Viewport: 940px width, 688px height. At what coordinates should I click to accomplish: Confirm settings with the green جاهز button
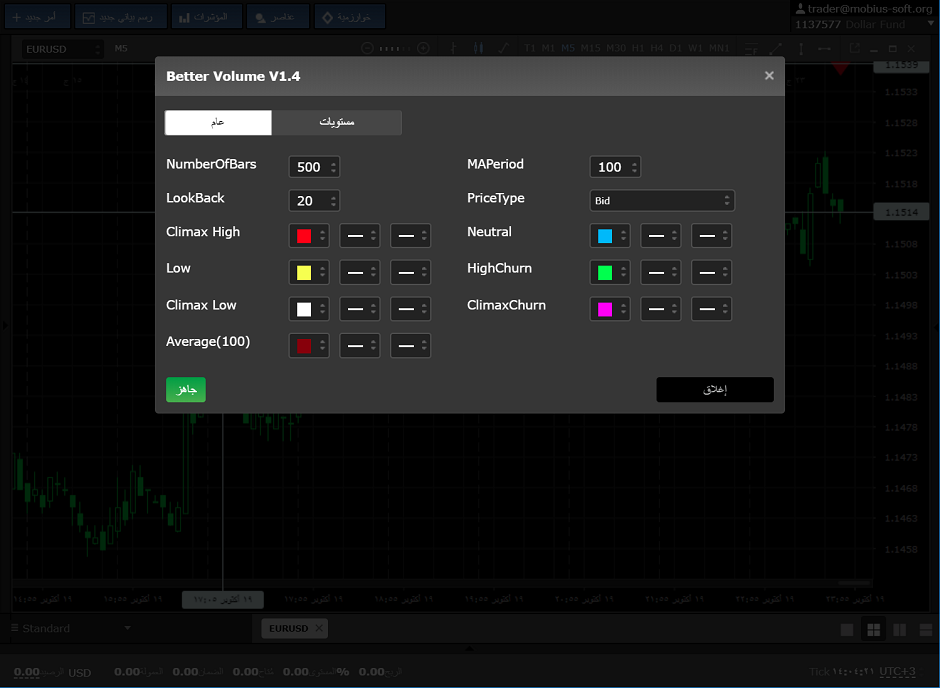click(x=186, y=390)
